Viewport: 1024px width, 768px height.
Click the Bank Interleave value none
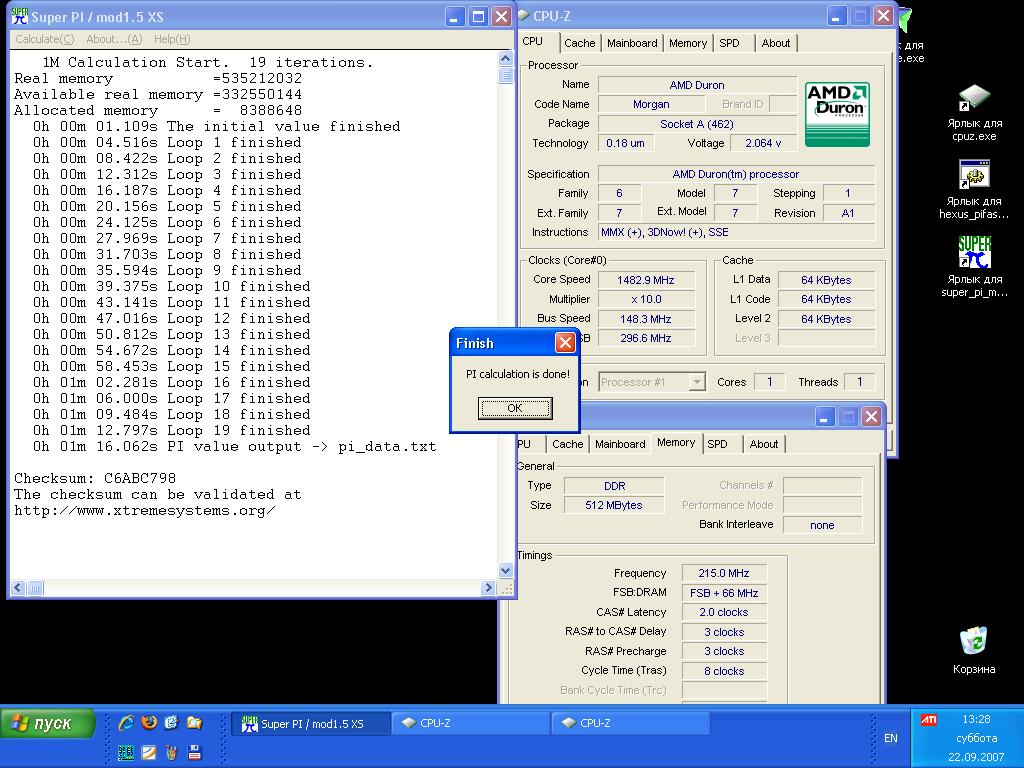point(822,525)
